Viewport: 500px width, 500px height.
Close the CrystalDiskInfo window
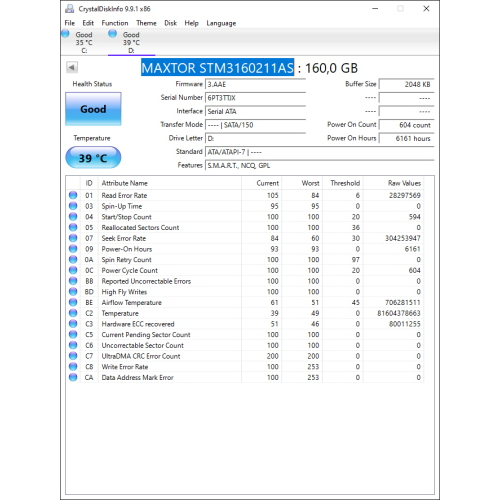pos(426,9)
